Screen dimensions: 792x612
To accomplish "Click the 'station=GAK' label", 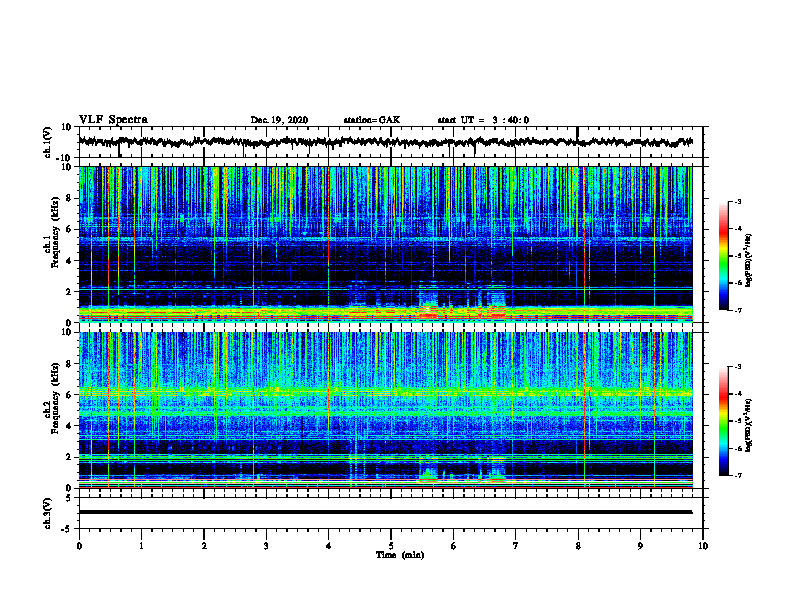I will (x=372, y=120).
